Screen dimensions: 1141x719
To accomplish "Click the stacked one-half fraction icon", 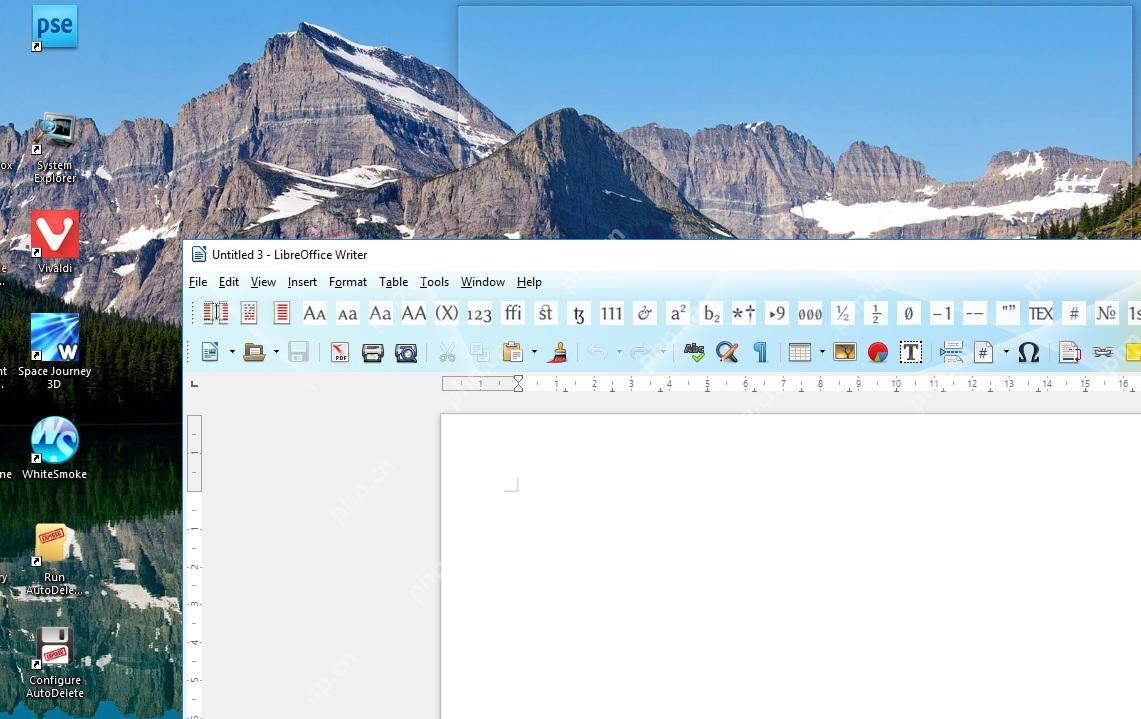I will [x=875, y=314].
